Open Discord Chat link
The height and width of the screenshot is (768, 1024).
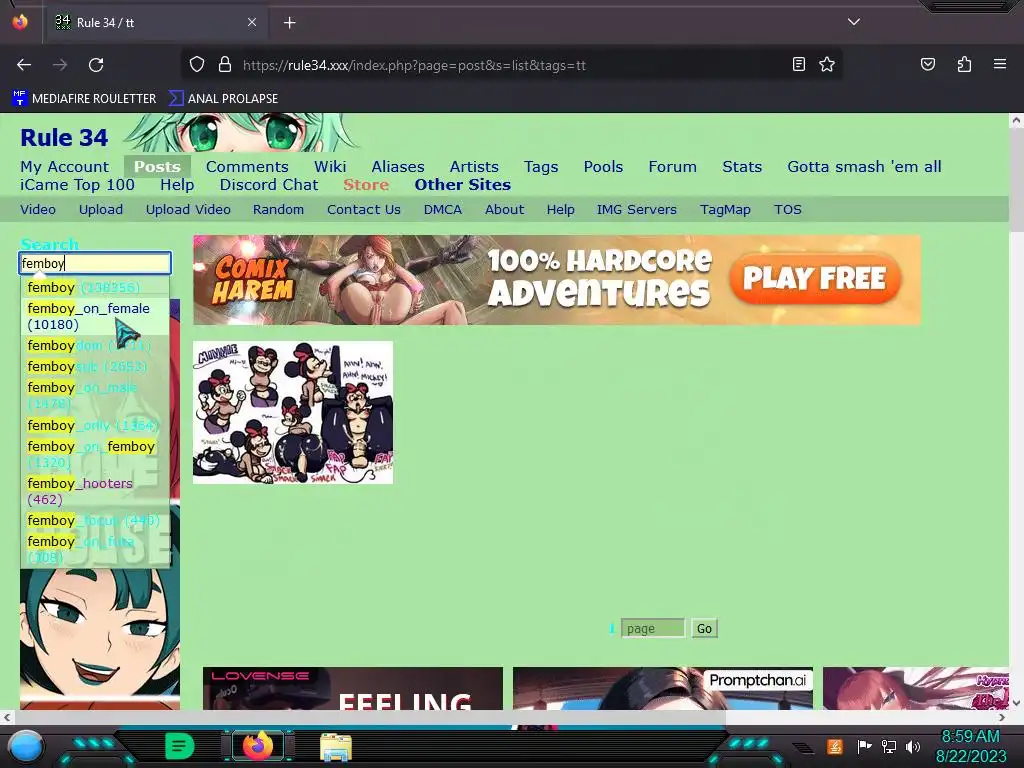[269, 185]
